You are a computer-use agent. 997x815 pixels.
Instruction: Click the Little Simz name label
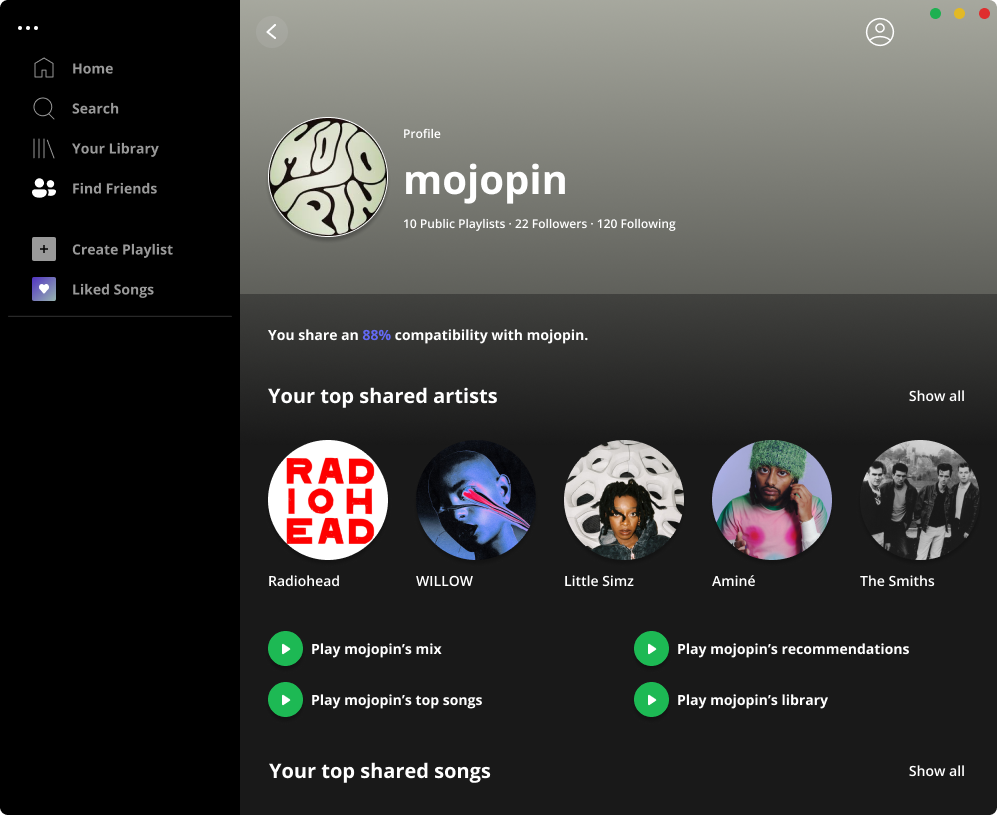[x=599, y=581]
